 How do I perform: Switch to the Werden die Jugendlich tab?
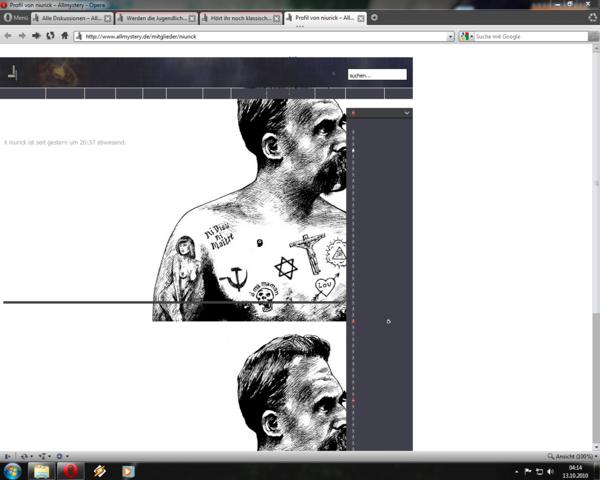(x=156, y=18)
